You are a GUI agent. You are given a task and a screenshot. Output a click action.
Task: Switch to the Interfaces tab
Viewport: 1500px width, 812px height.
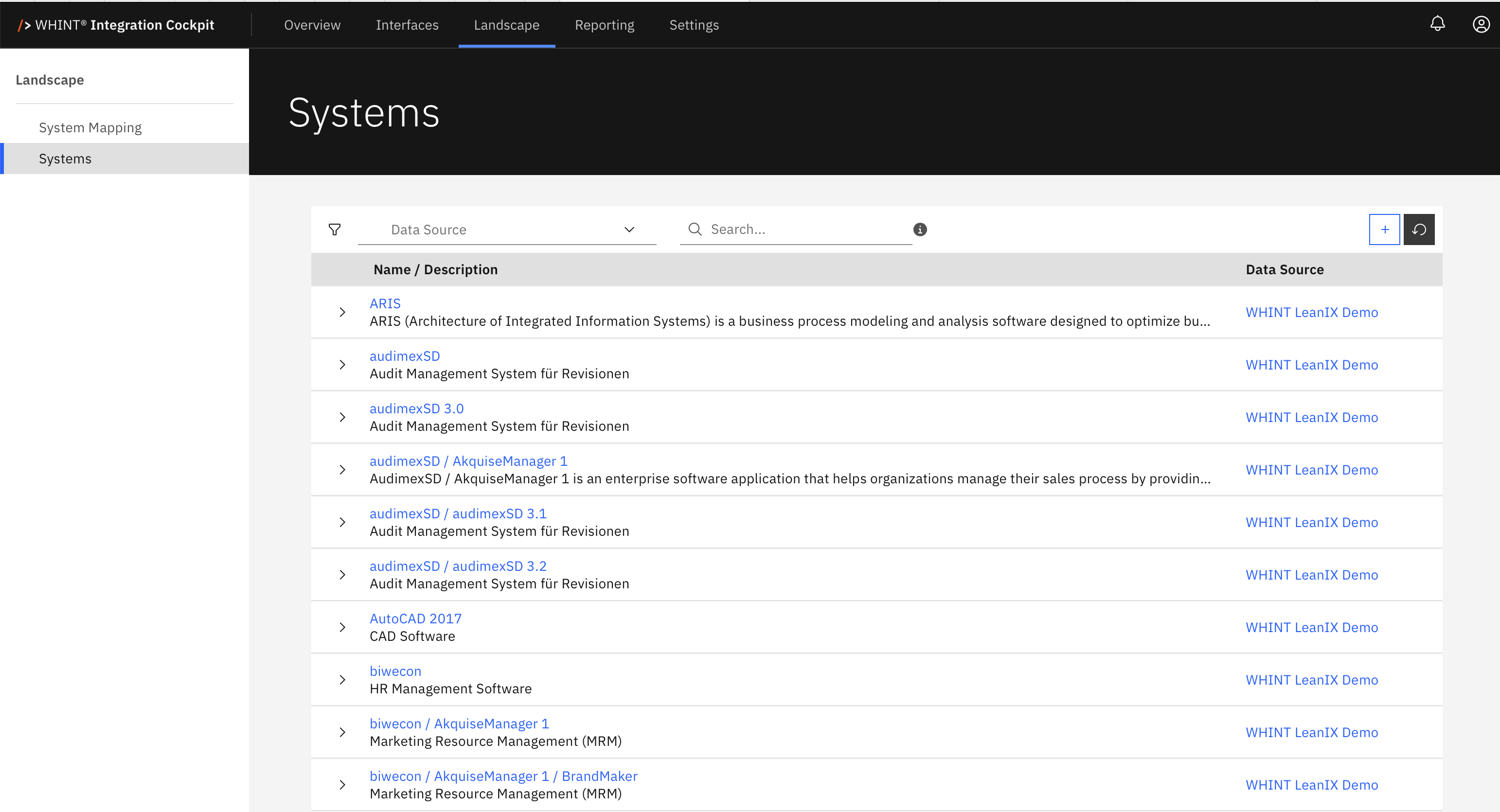point(407,24)
